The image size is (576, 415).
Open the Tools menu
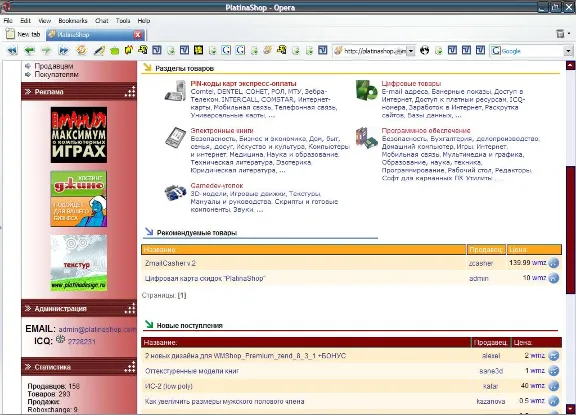123,21
